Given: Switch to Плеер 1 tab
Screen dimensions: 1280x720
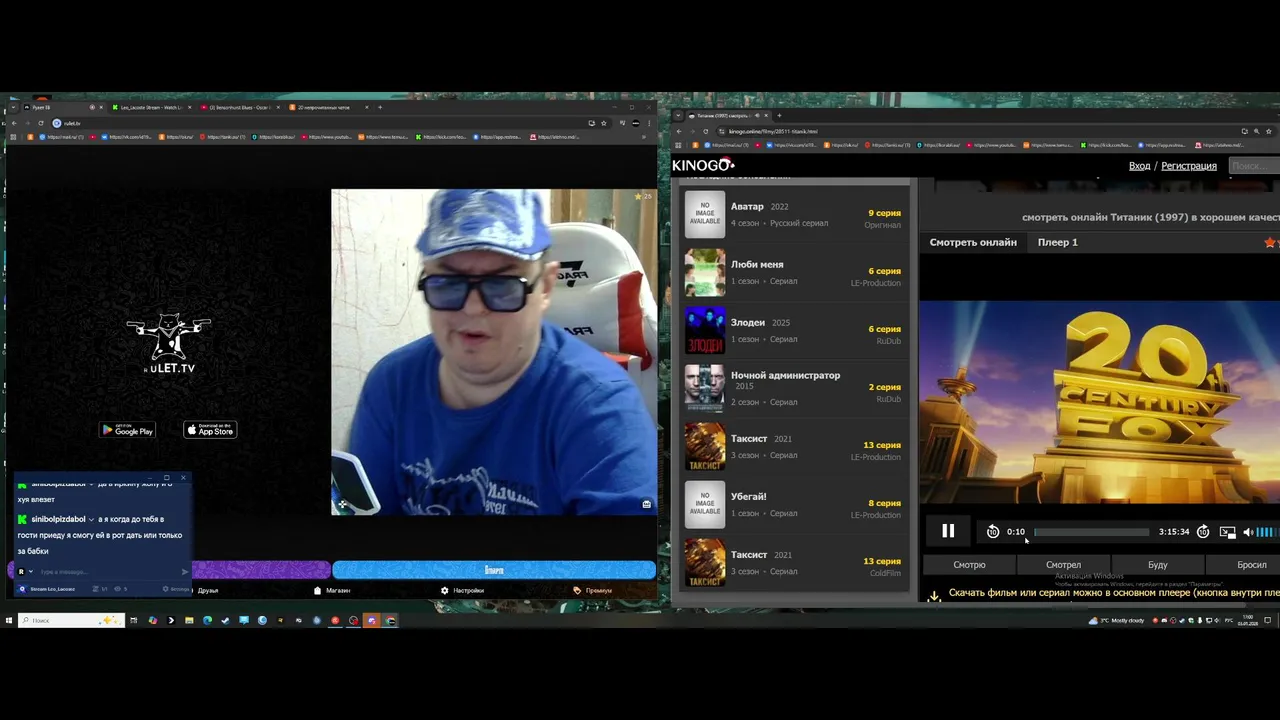Looking at the screenshot, I should coord(1057,242).
